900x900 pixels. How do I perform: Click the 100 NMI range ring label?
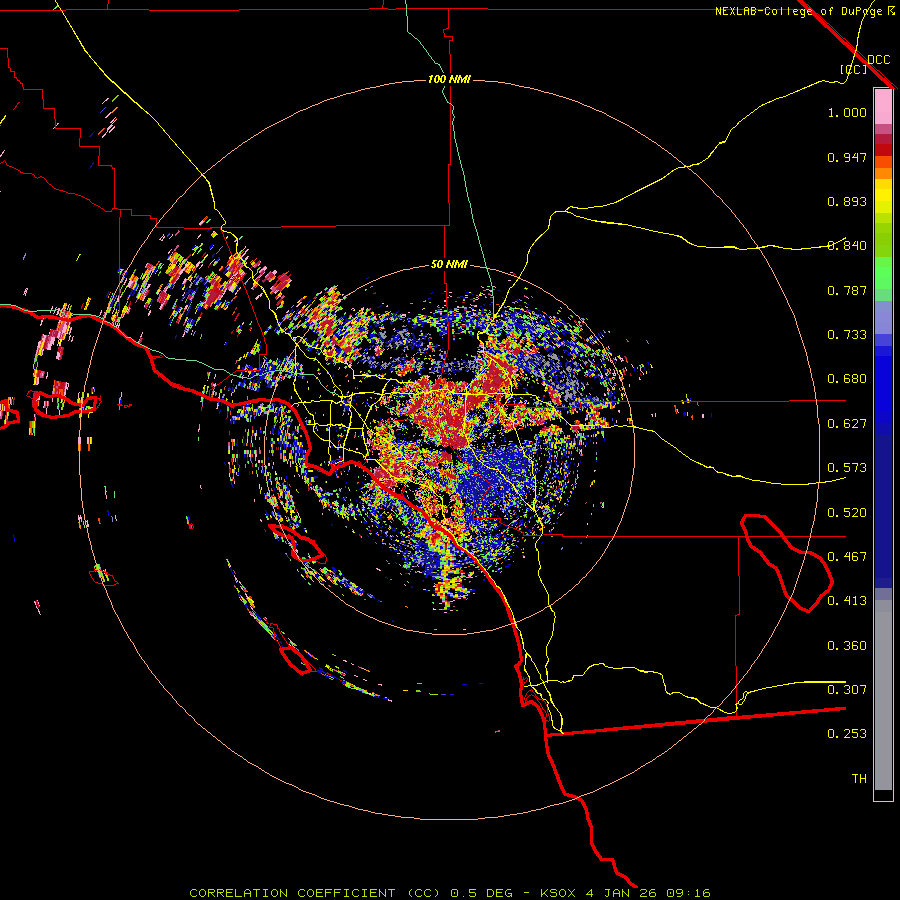pyautogui.click(x=449, y=79)
